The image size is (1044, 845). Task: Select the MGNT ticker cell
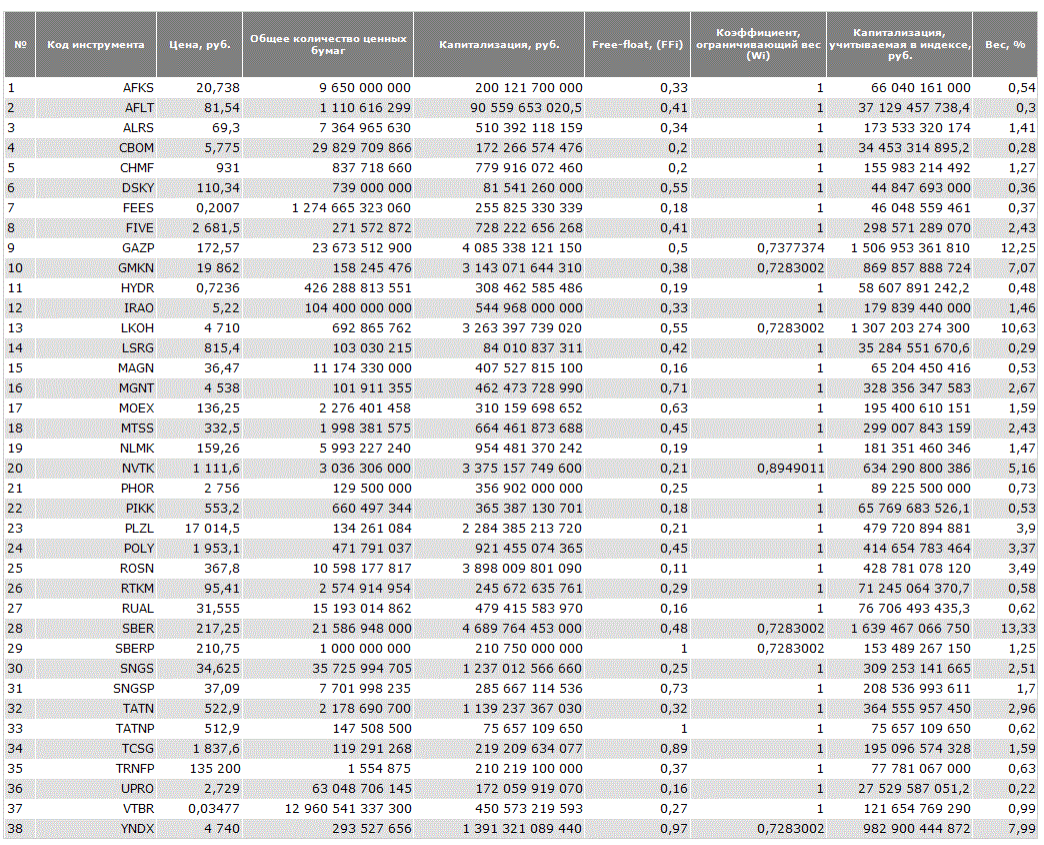coord(96,388)
